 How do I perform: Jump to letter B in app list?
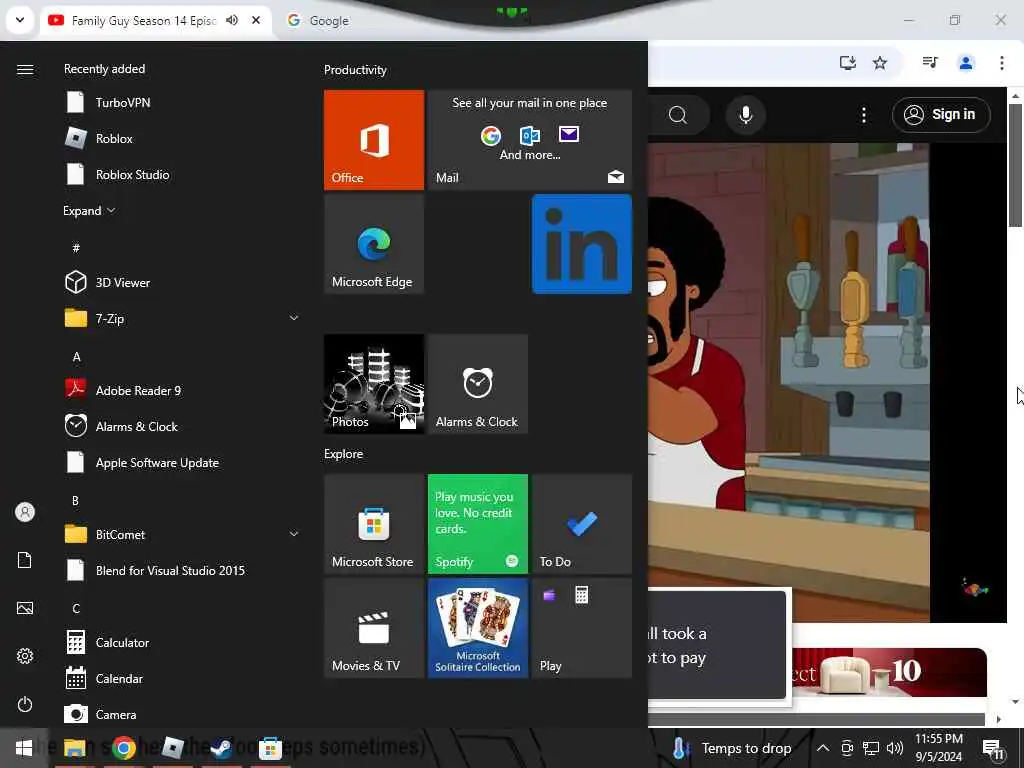76,501
